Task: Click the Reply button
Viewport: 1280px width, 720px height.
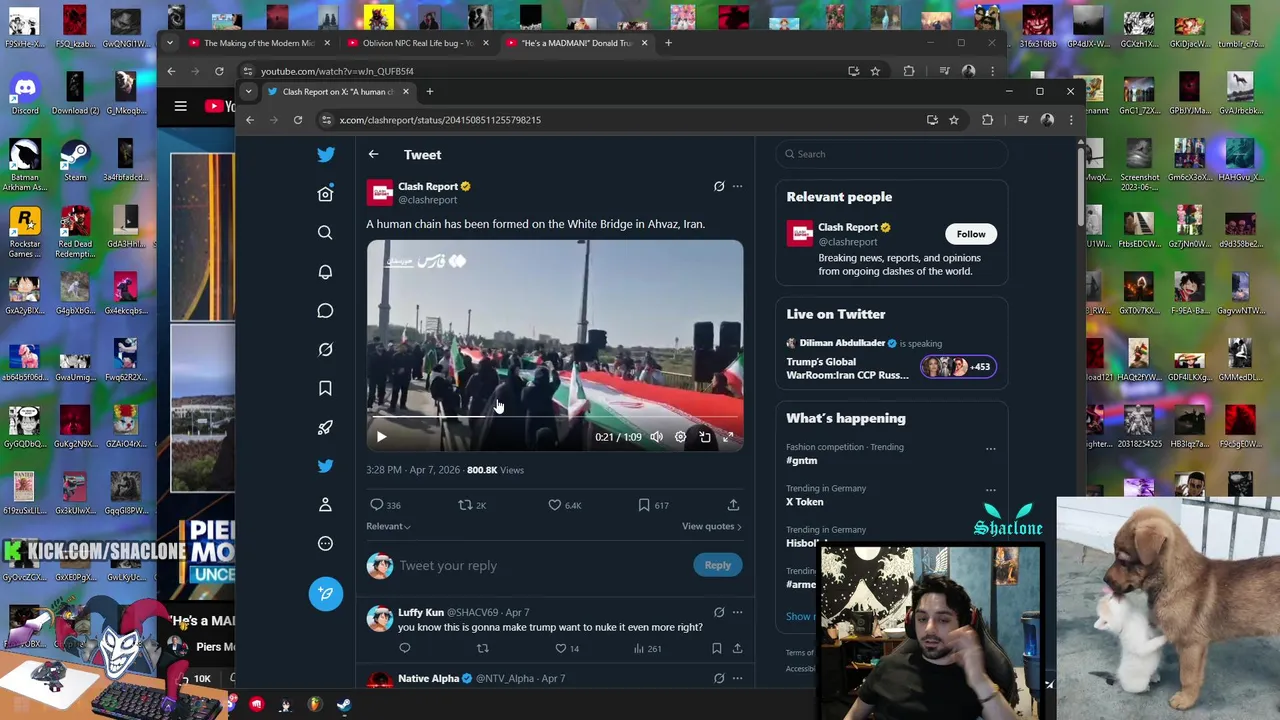Action: click(x=717, y=565)
